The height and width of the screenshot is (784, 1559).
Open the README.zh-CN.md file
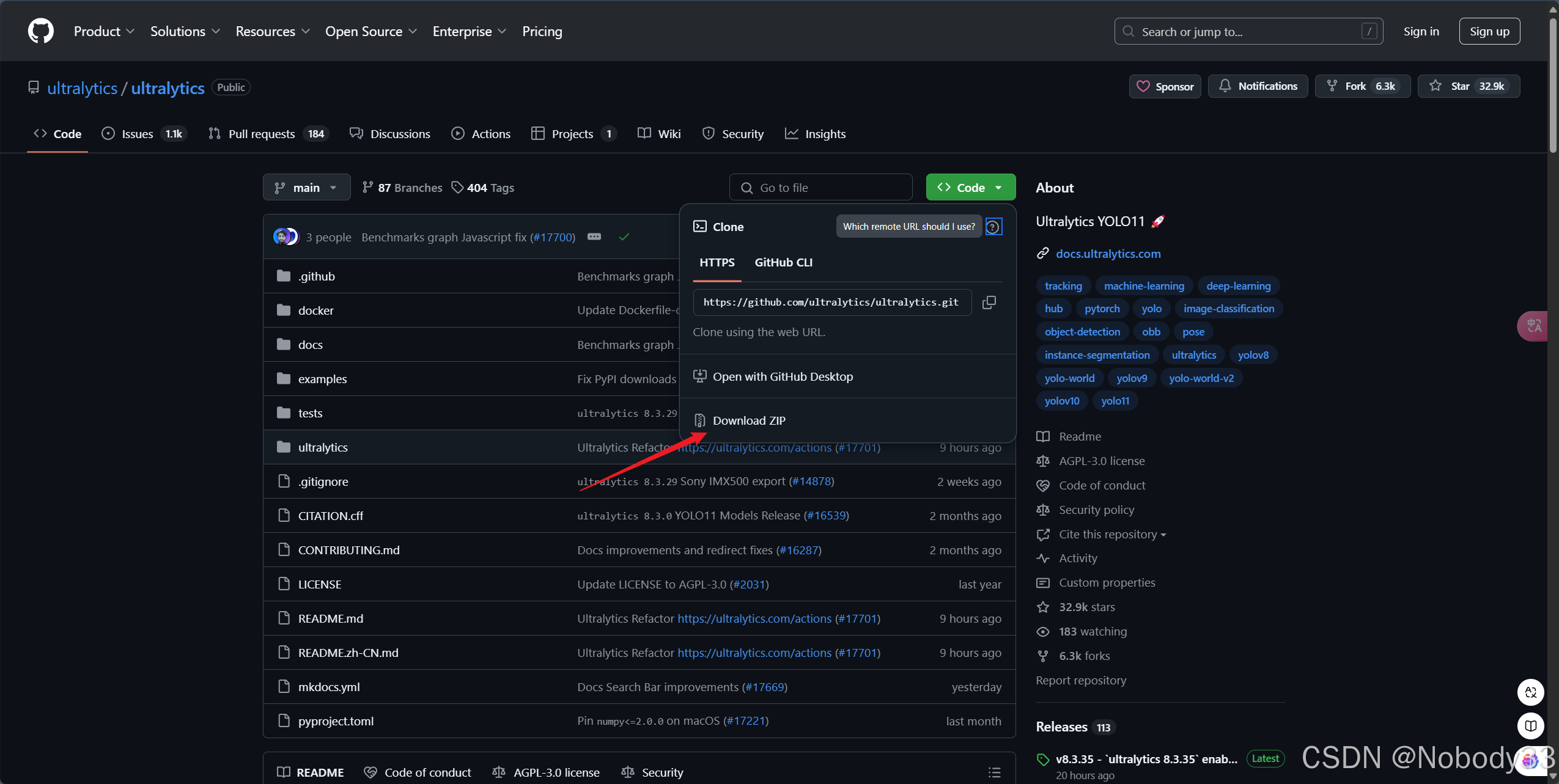click(348, 653)
